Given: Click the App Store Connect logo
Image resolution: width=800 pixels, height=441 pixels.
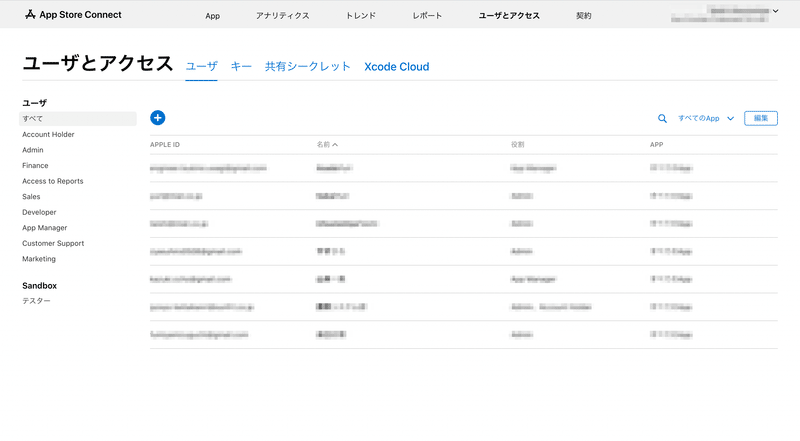Looking at the screenshot, I should click(73, 15).
